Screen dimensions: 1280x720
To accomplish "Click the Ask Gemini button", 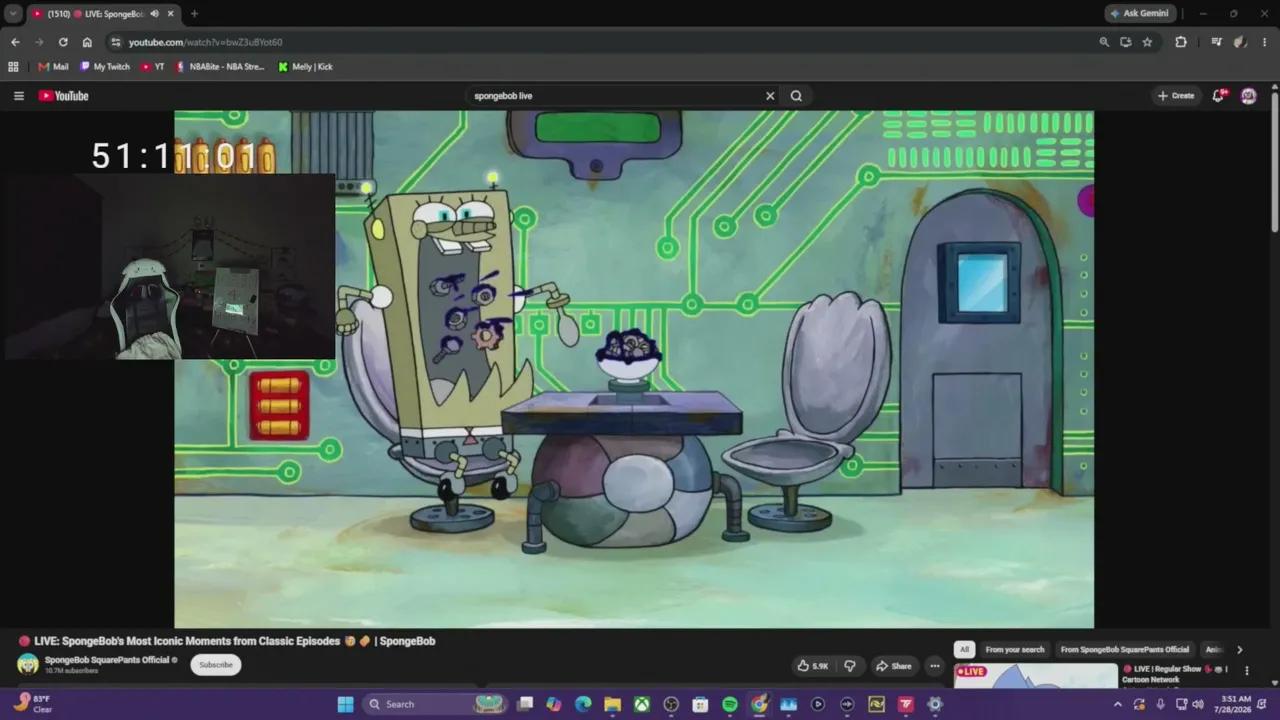I will 1139,13.
